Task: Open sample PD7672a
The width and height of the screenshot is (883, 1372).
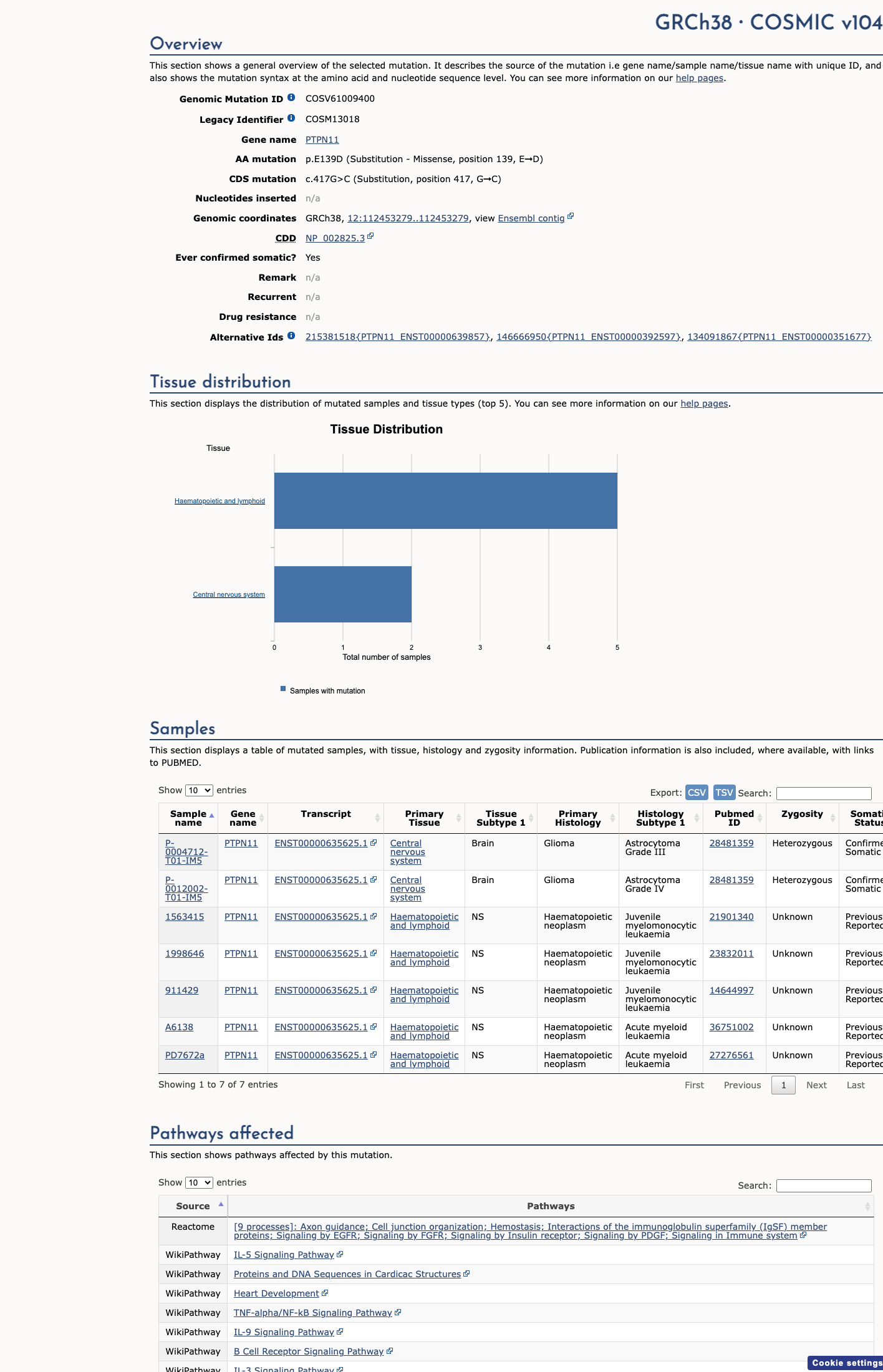Action: click(x=185, y=1055)
